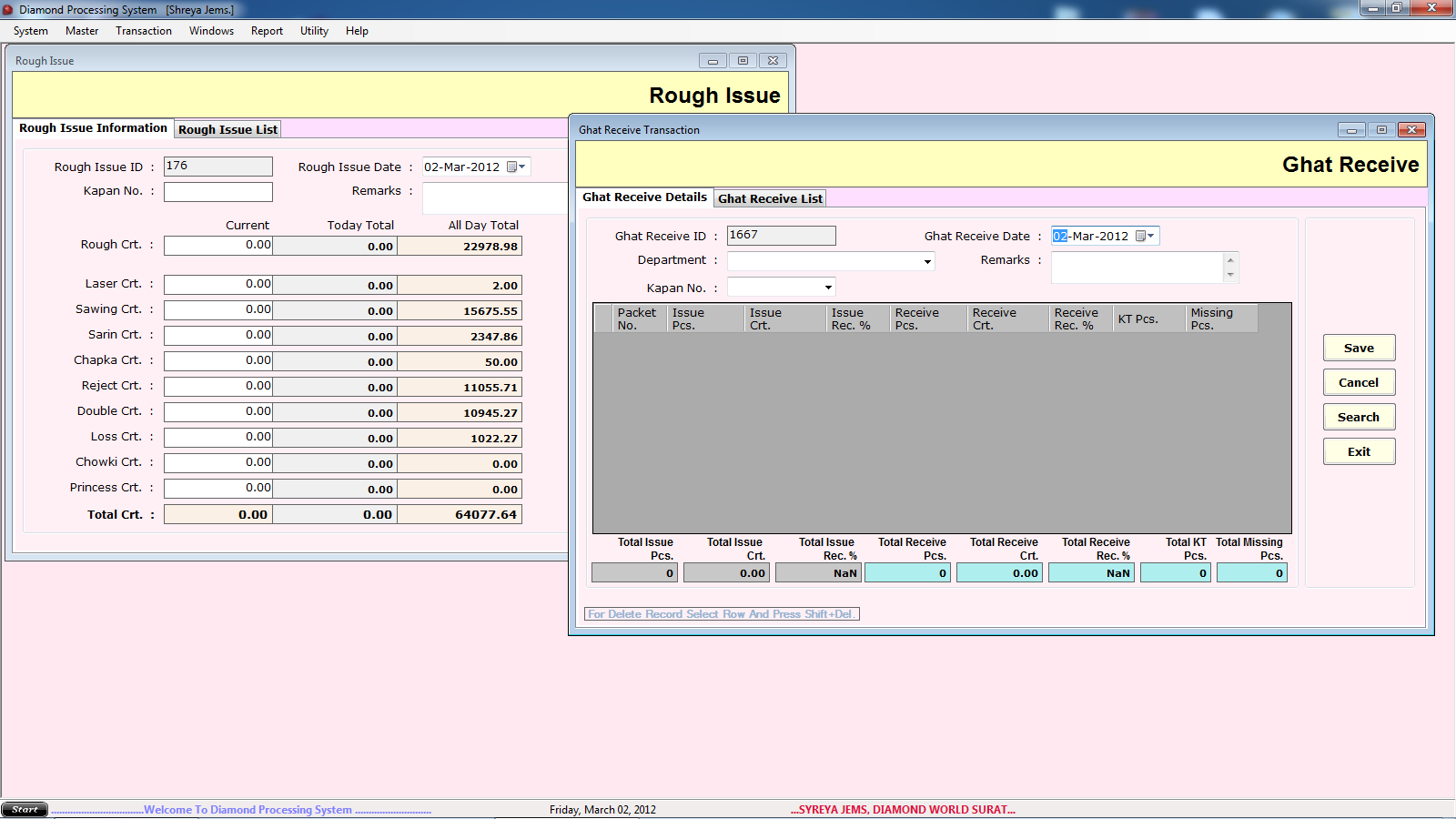Click the Total Receive Crt. field

click(x=999, y=572)
